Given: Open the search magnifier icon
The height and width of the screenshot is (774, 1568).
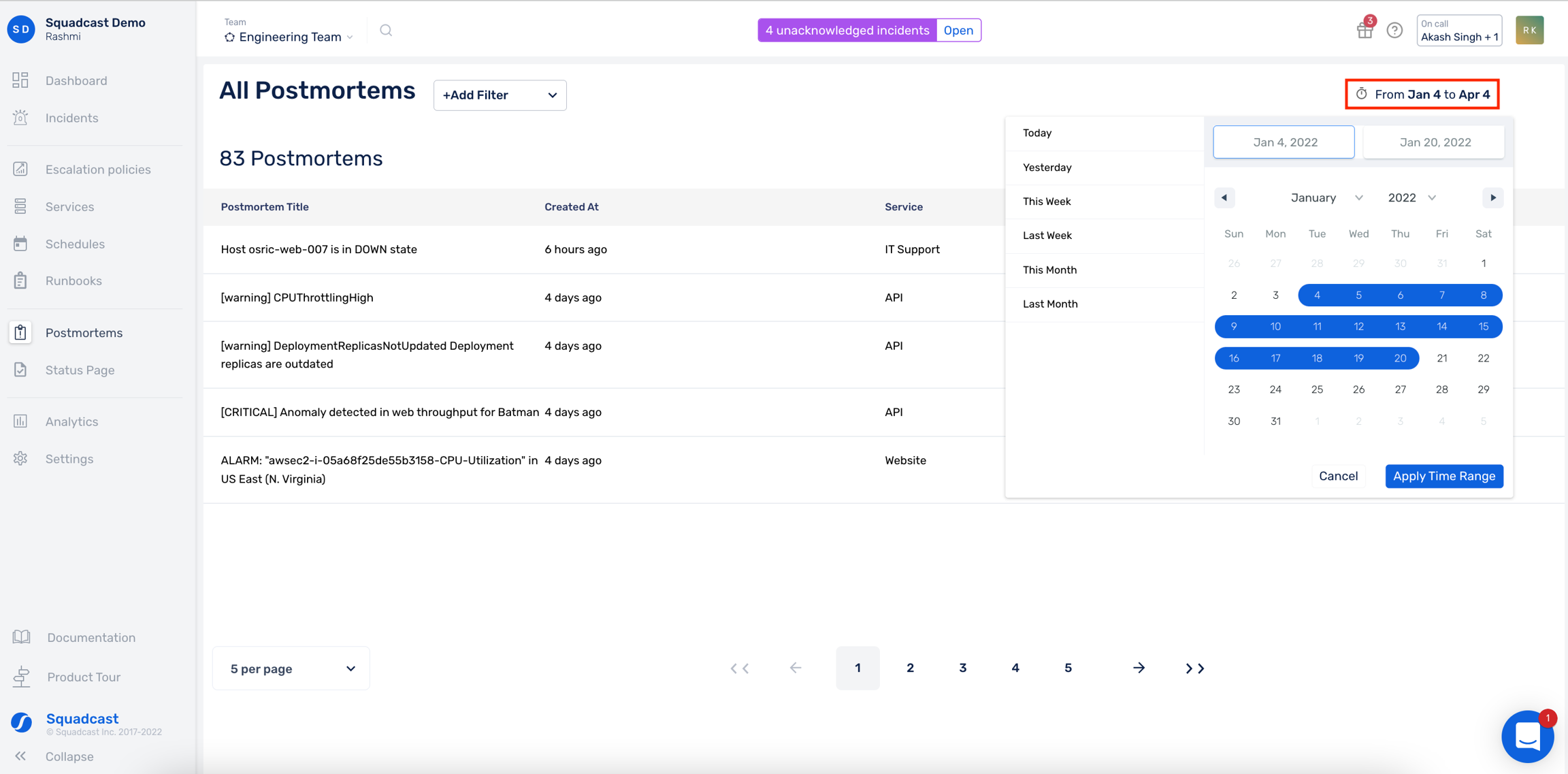Looking at the screenshot, I should click(386, 30).
